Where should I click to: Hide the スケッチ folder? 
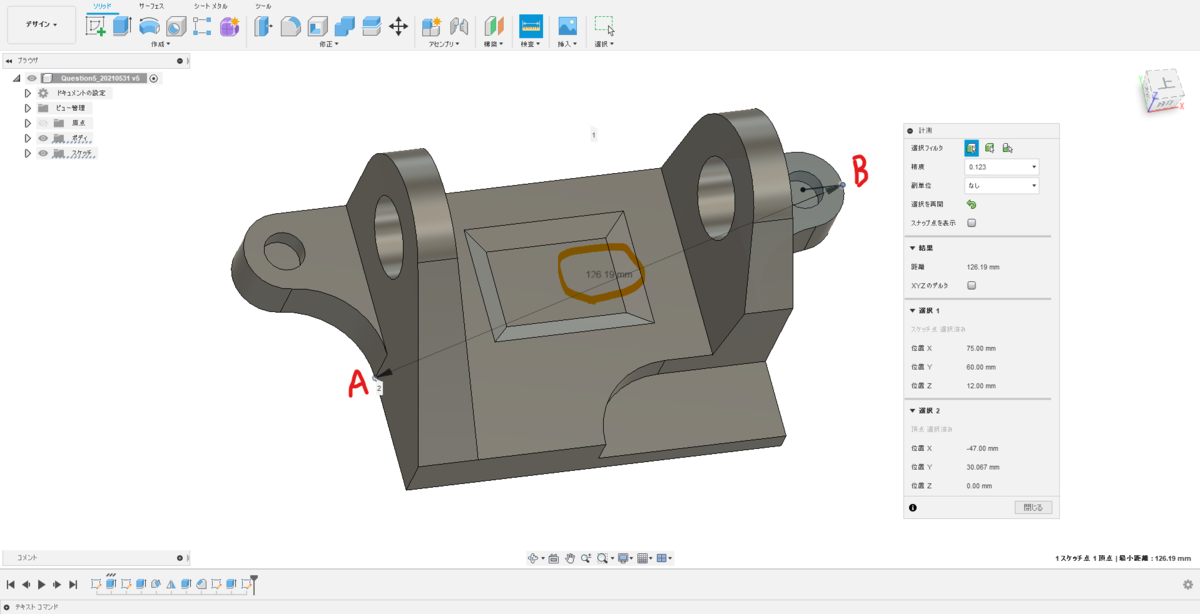(43, 153)
